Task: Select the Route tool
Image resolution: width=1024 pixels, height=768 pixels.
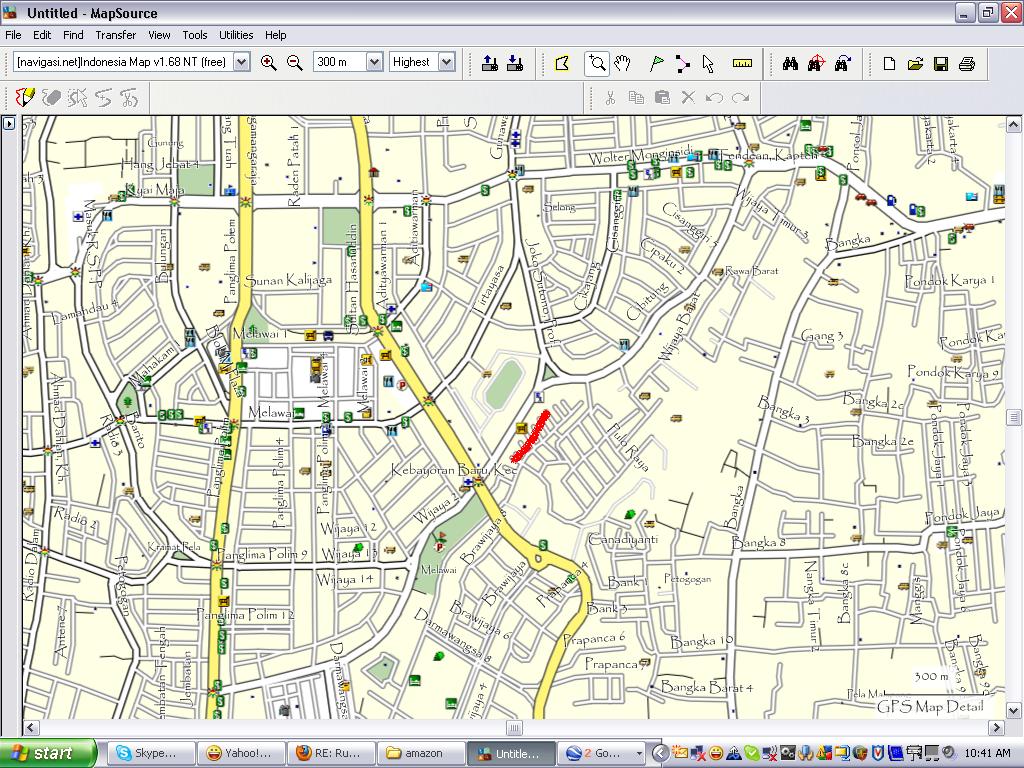Action: 683,63
